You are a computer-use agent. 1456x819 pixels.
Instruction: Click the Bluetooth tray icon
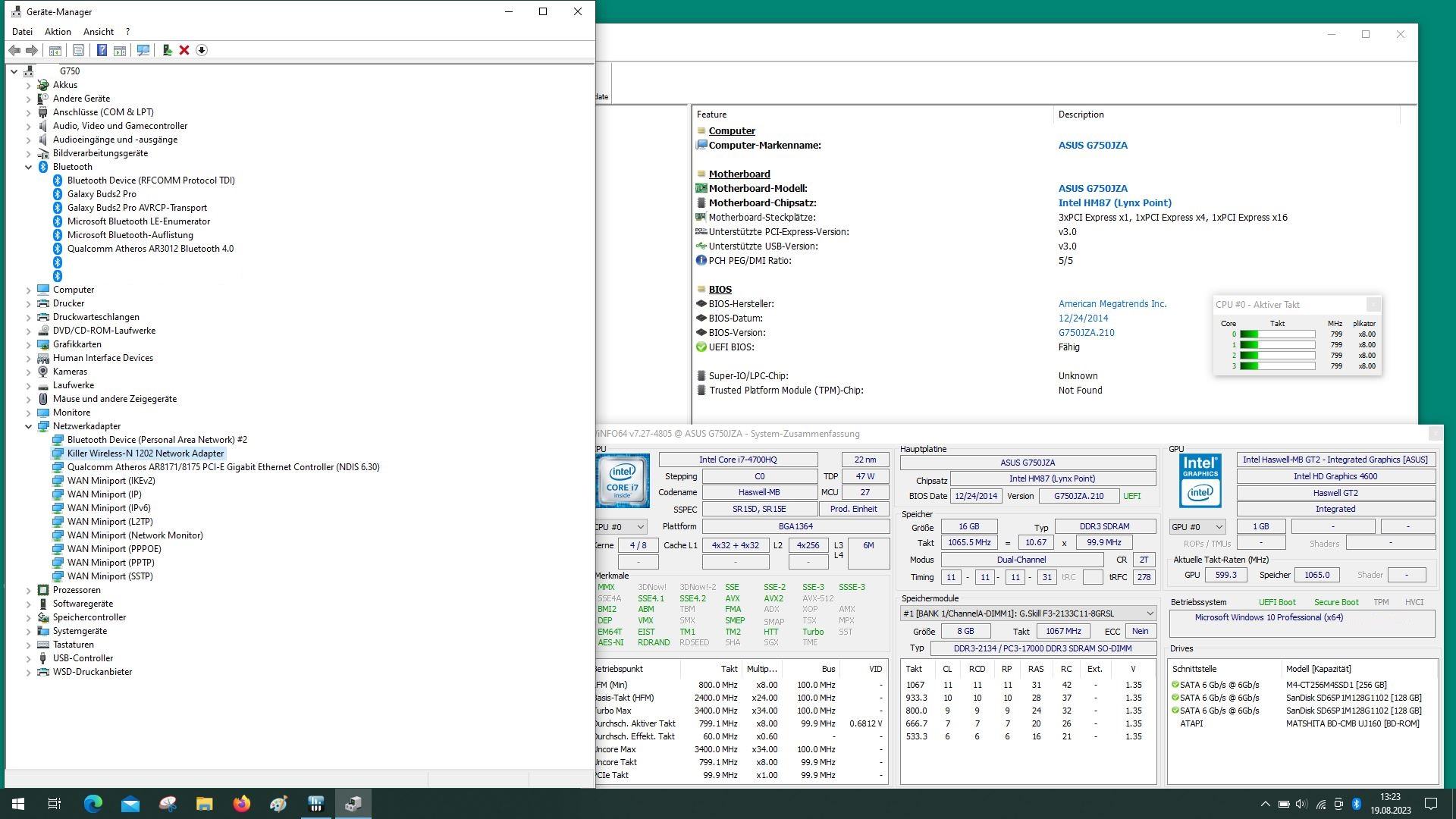(1356, 804)
